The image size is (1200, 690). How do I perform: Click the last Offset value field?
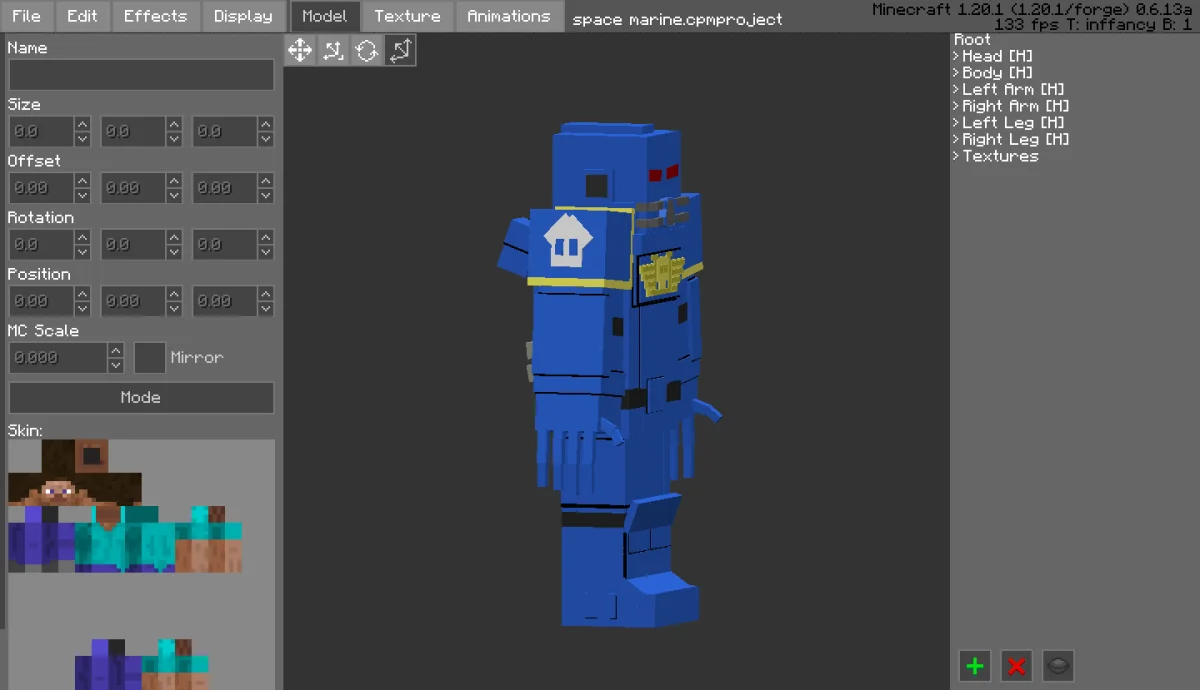click(x=225, y=188)
